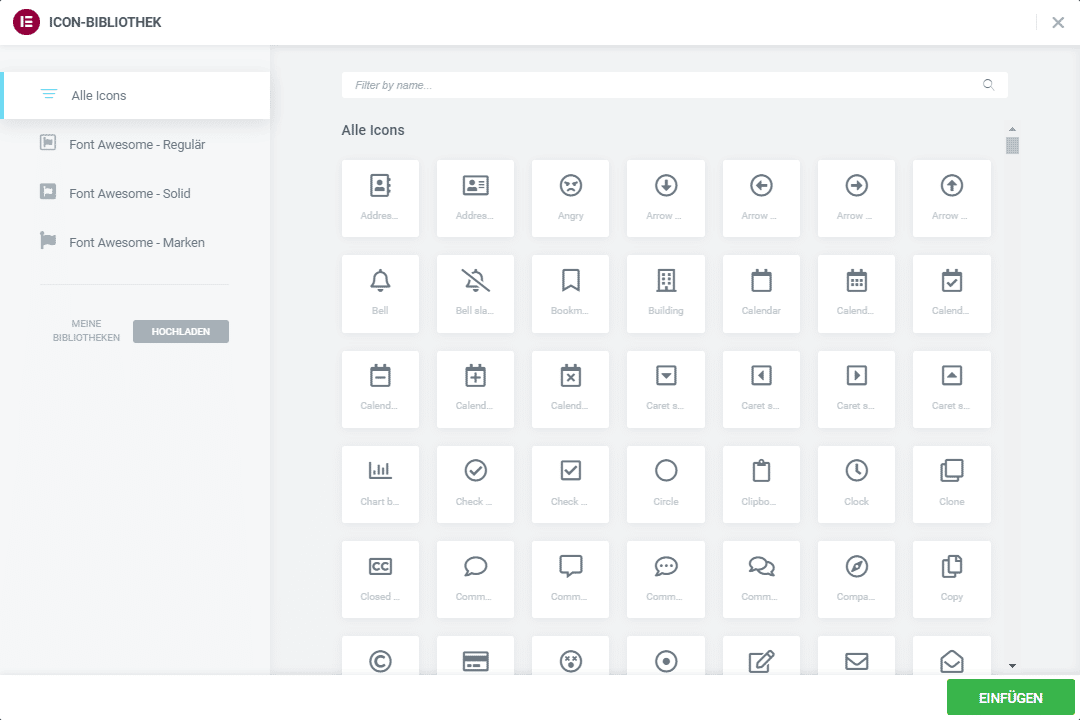Select the Chart bar icon
The image size is (1080, 720).
(380, 484)
